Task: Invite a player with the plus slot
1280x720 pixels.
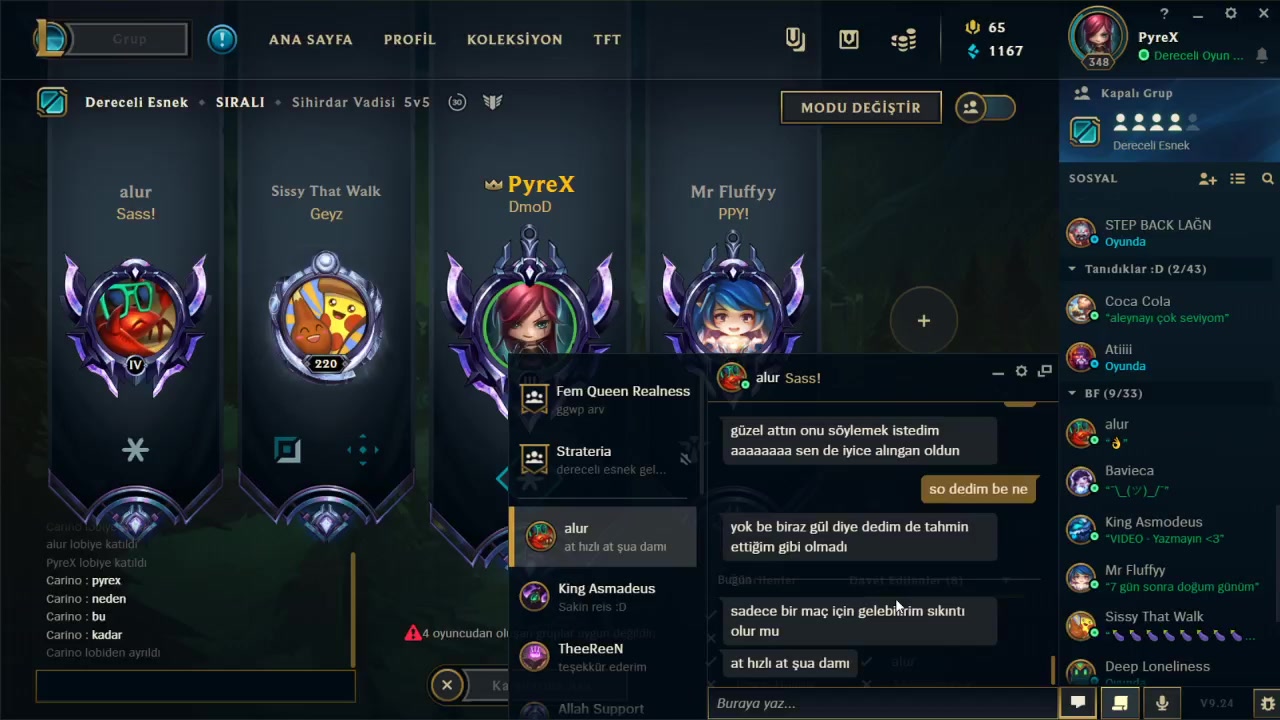Action: pyautogui.click(x=924, y=321)
